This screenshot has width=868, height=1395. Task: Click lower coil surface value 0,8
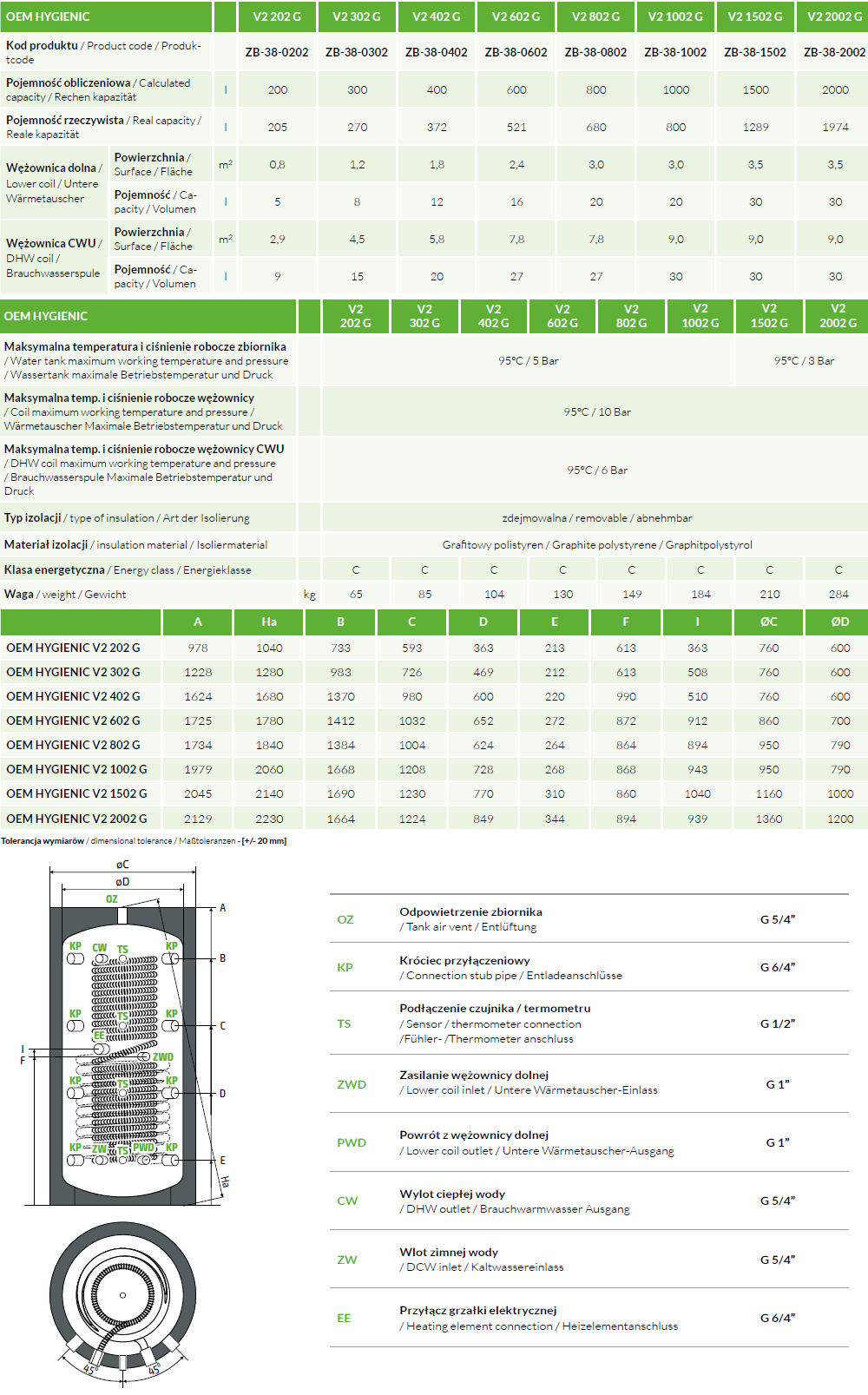coord(277,164)
